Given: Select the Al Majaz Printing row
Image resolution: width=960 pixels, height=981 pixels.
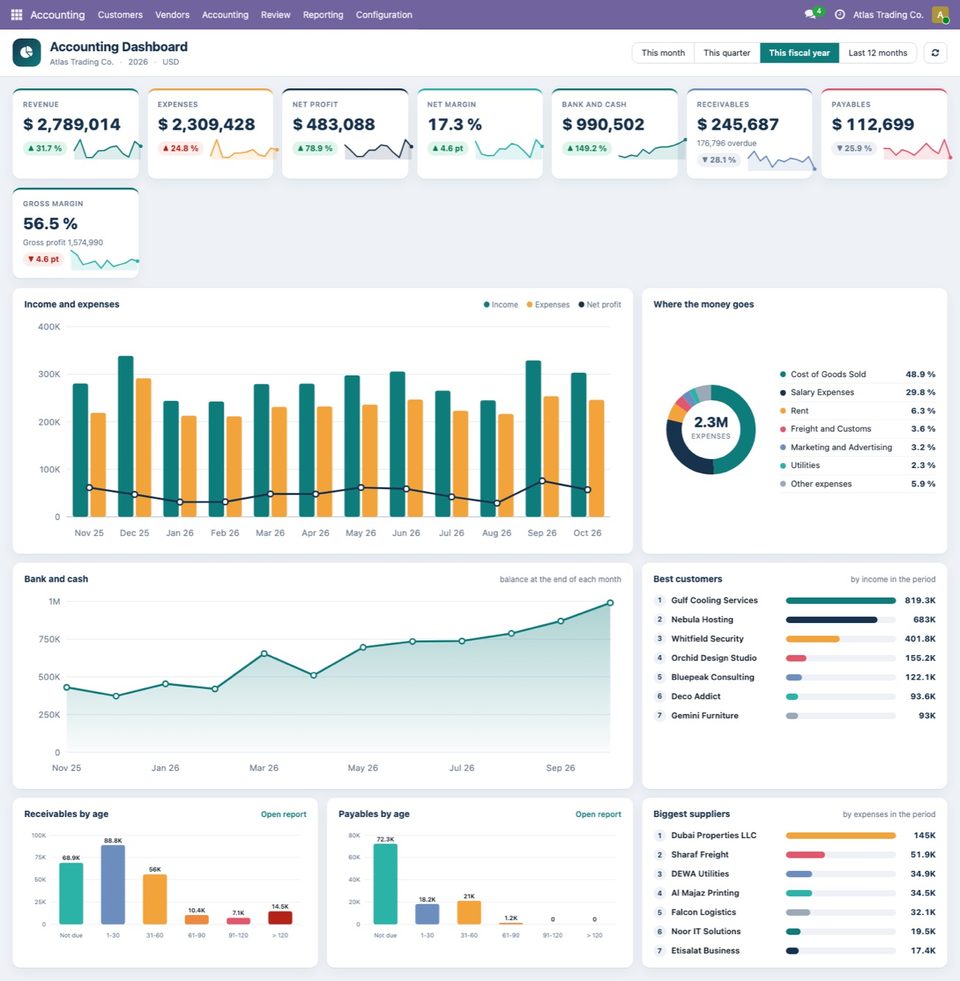Looking at the screenshot, I should click(x=794, y=893).
